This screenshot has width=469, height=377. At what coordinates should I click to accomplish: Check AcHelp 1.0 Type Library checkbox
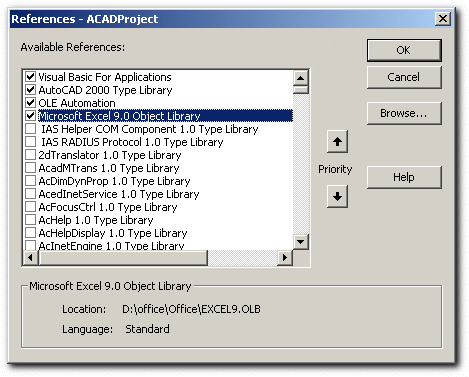coord(30,220)
